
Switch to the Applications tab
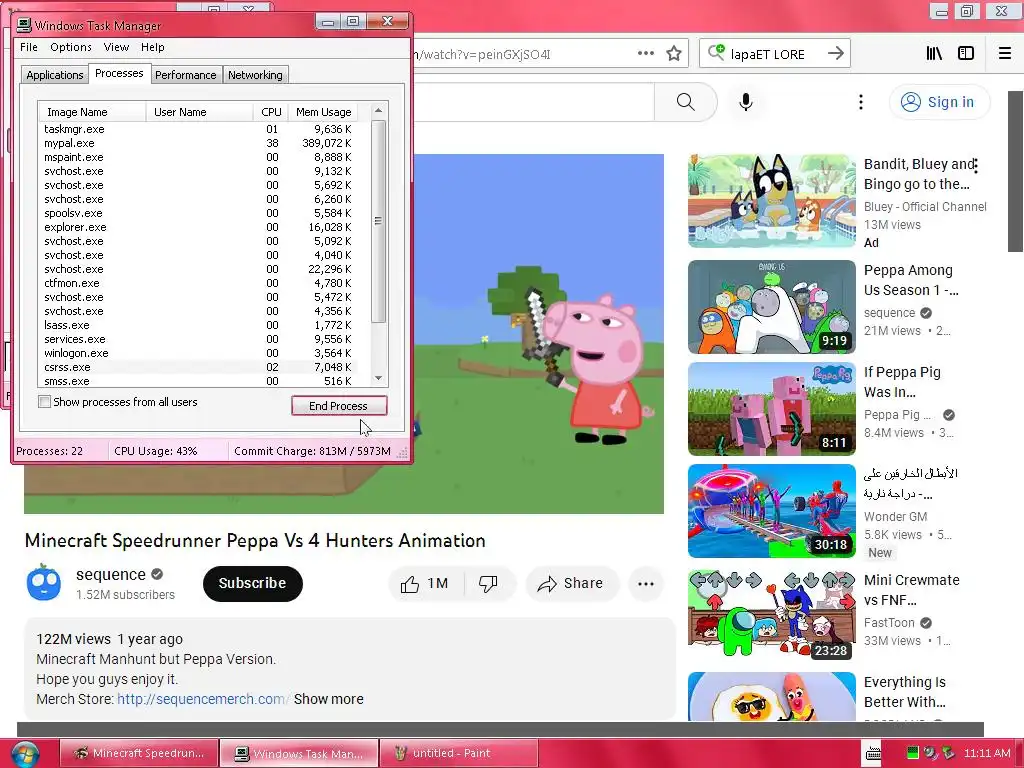(x=55, y=75)
